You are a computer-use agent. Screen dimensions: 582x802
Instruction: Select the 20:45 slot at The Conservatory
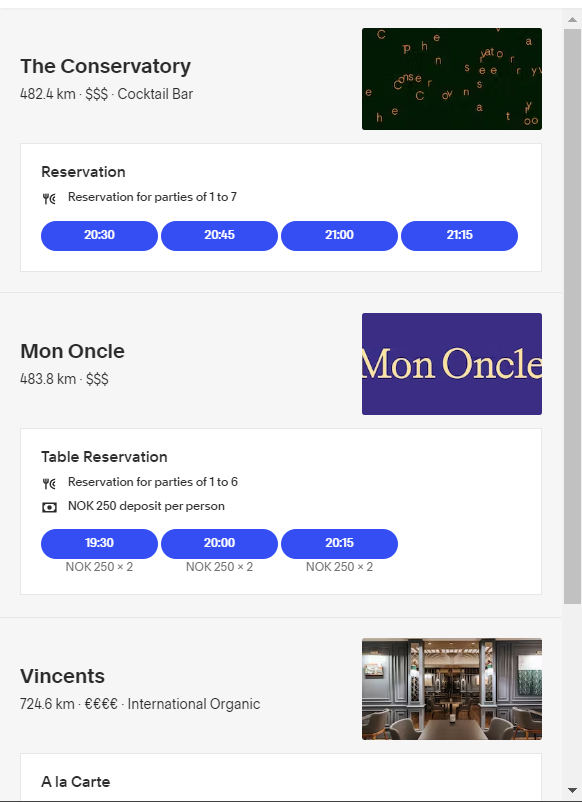coord(219,236)
